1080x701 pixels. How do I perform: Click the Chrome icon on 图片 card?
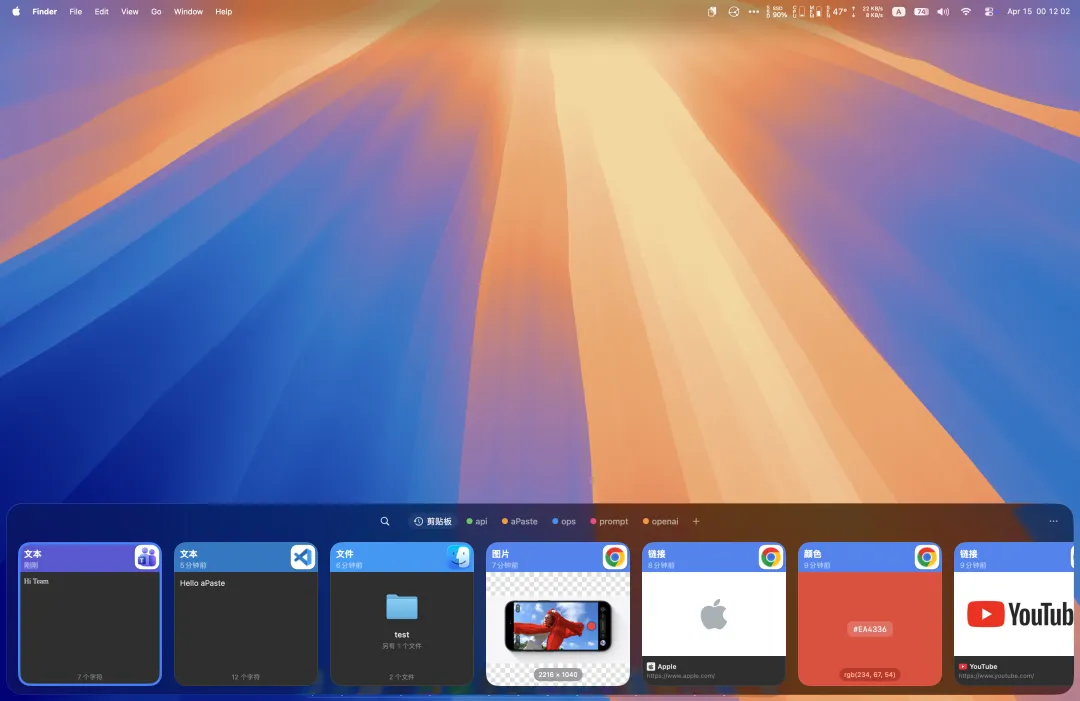point(614,557)
